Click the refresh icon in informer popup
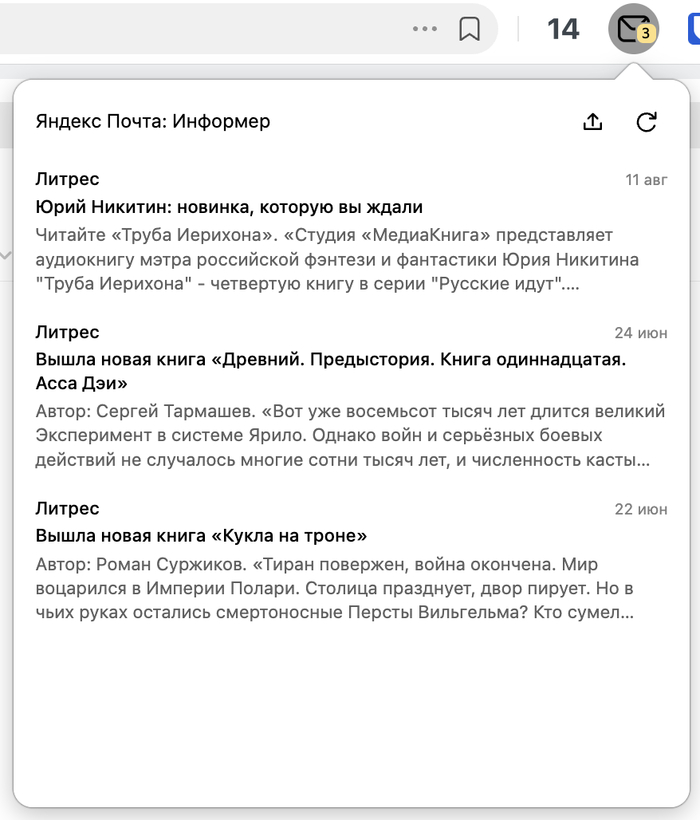Screen dimensions: 700x820 point(646,122)
